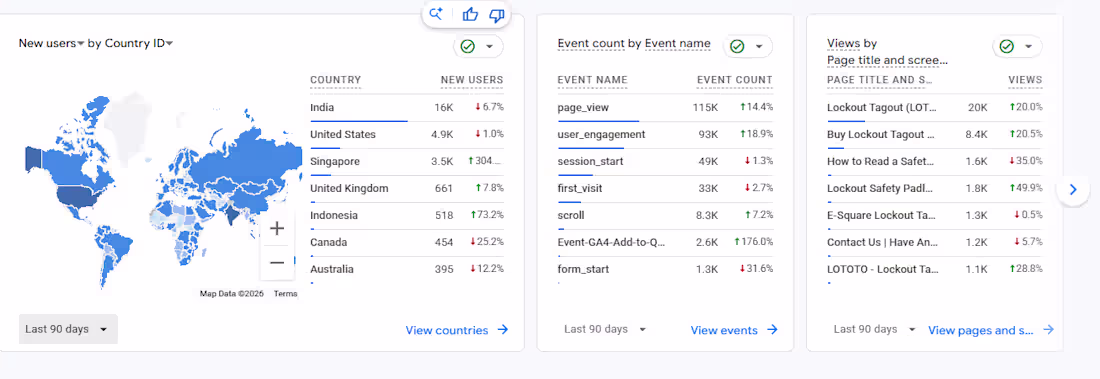Zoom in on the world map
This screenshot has width=1100, height=379.
coord(277,228)
